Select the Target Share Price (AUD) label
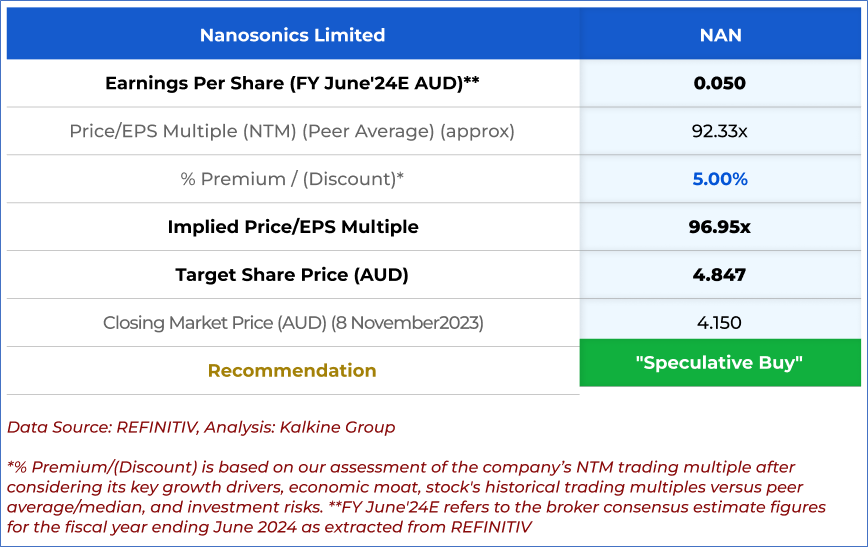Screen dimensions: 868x547 coord(292,275)
